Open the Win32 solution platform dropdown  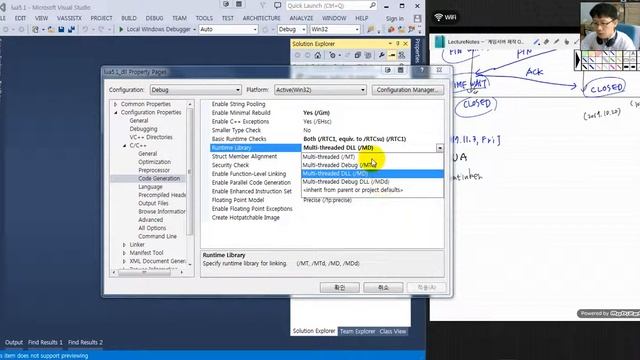335,29
